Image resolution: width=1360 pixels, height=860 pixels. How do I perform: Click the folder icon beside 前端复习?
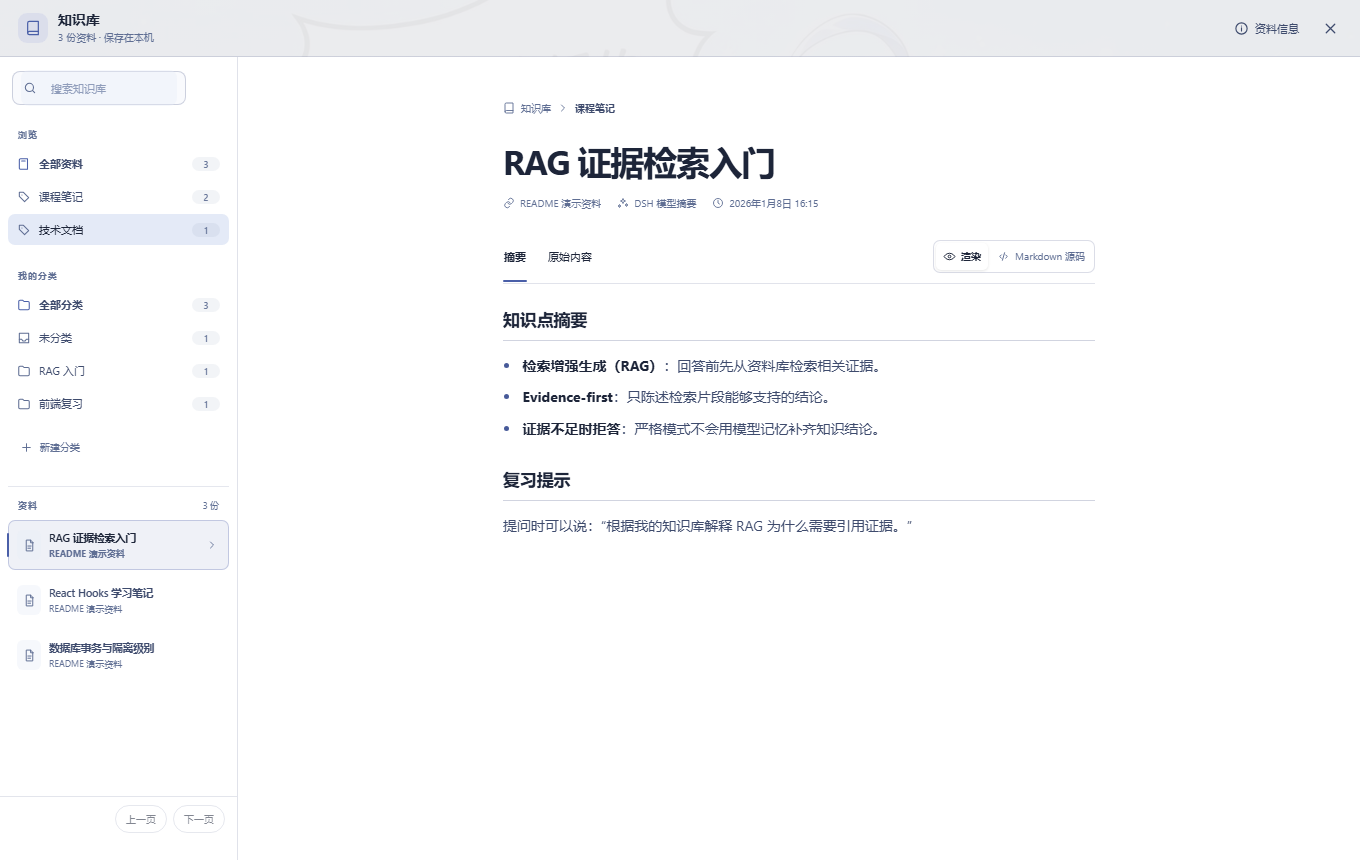click(x=24, y=404)
